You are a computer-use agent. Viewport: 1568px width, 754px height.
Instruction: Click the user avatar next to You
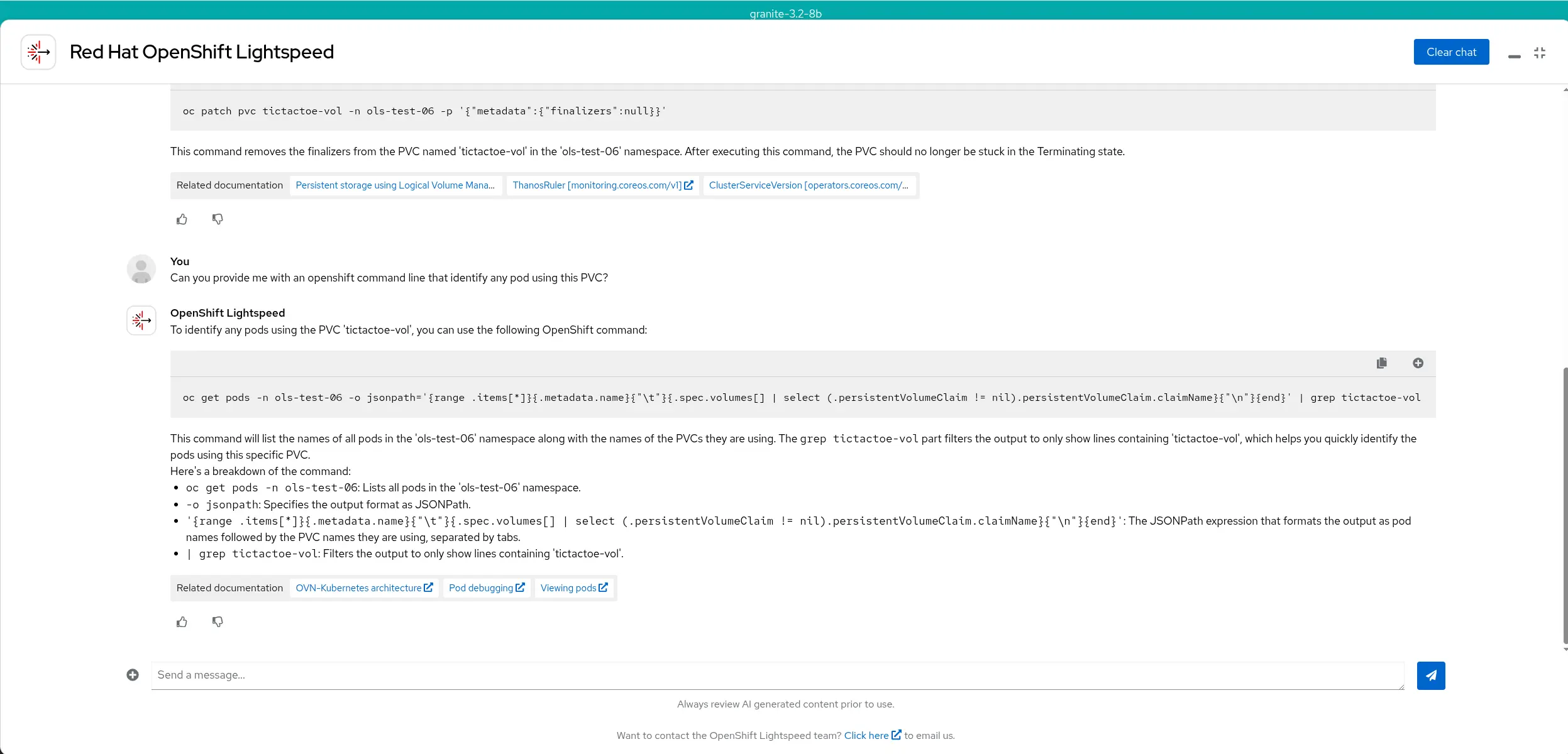pyautogui.click(x=141, y=270)
